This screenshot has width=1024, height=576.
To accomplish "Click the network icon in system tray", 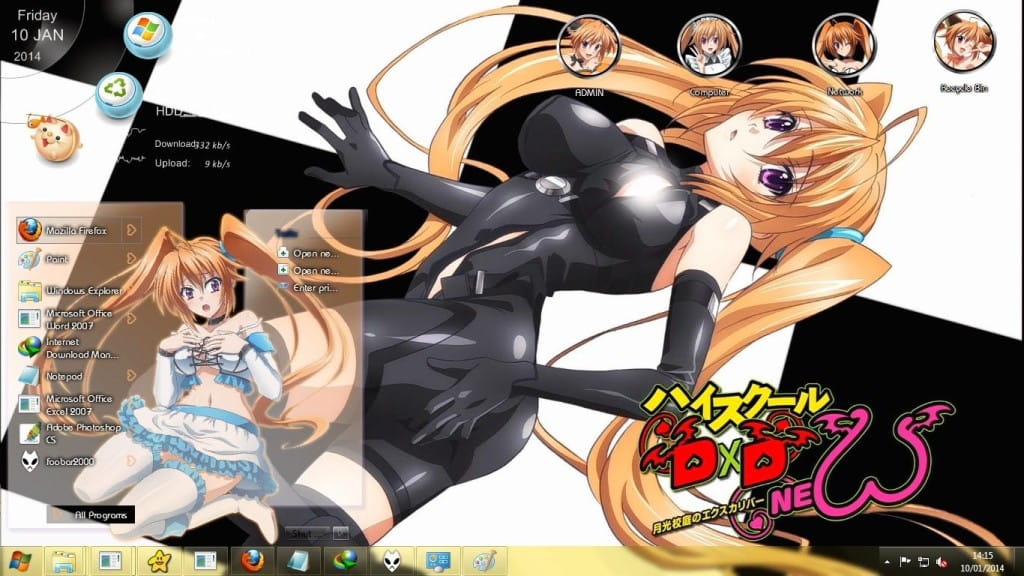I will (x=923, y=562).
